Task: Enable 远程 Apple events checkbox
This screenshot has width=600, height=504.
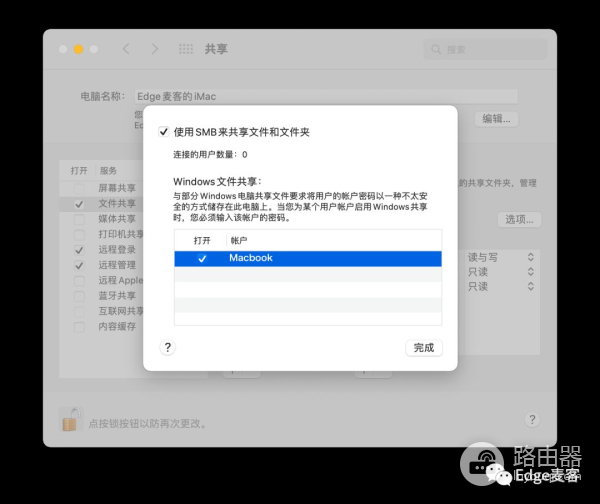Action: pyautogui.click(x=79, y=281)
